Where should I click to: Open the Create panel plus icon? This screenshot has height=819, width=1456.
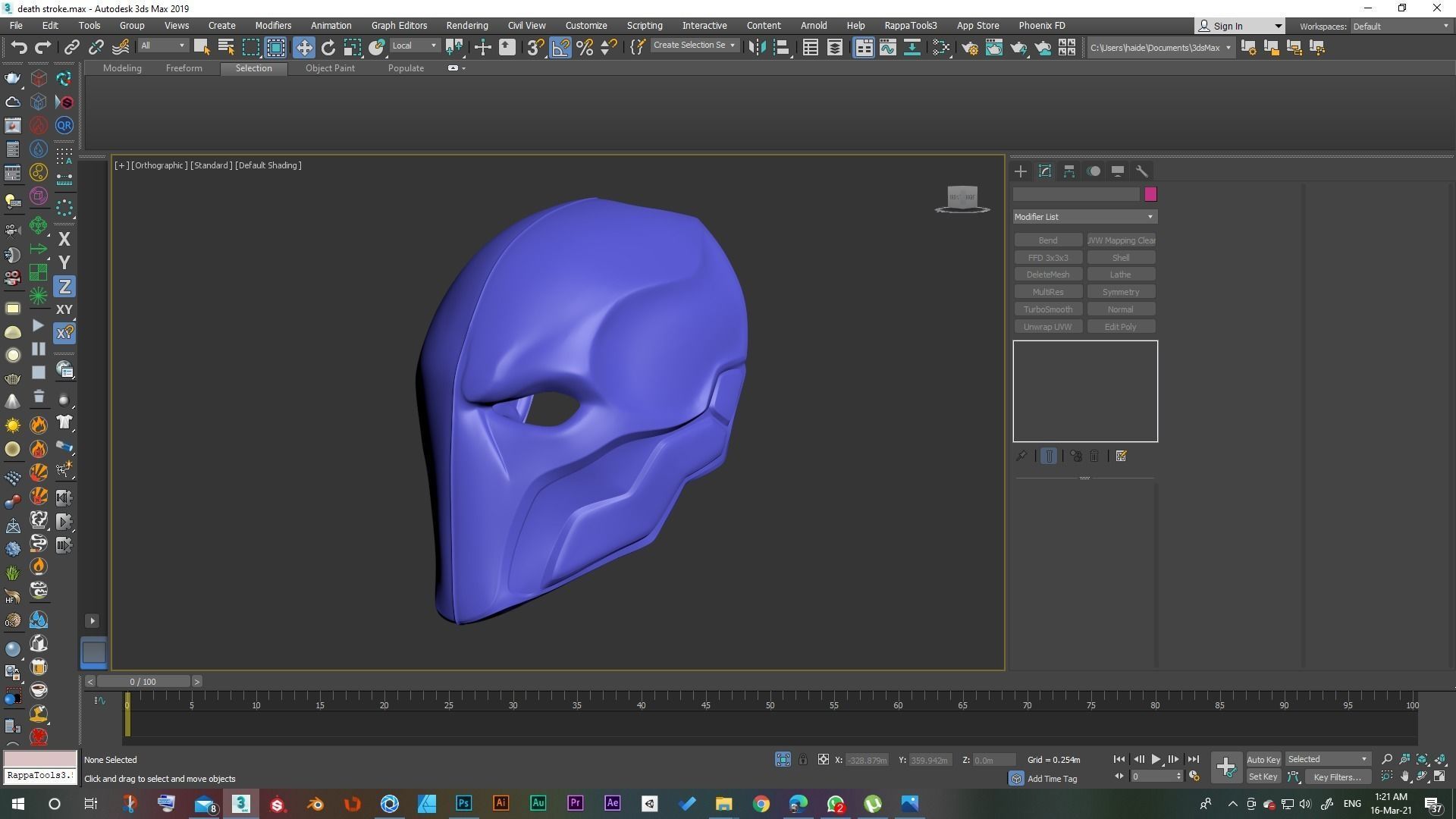click(1021, 171)
